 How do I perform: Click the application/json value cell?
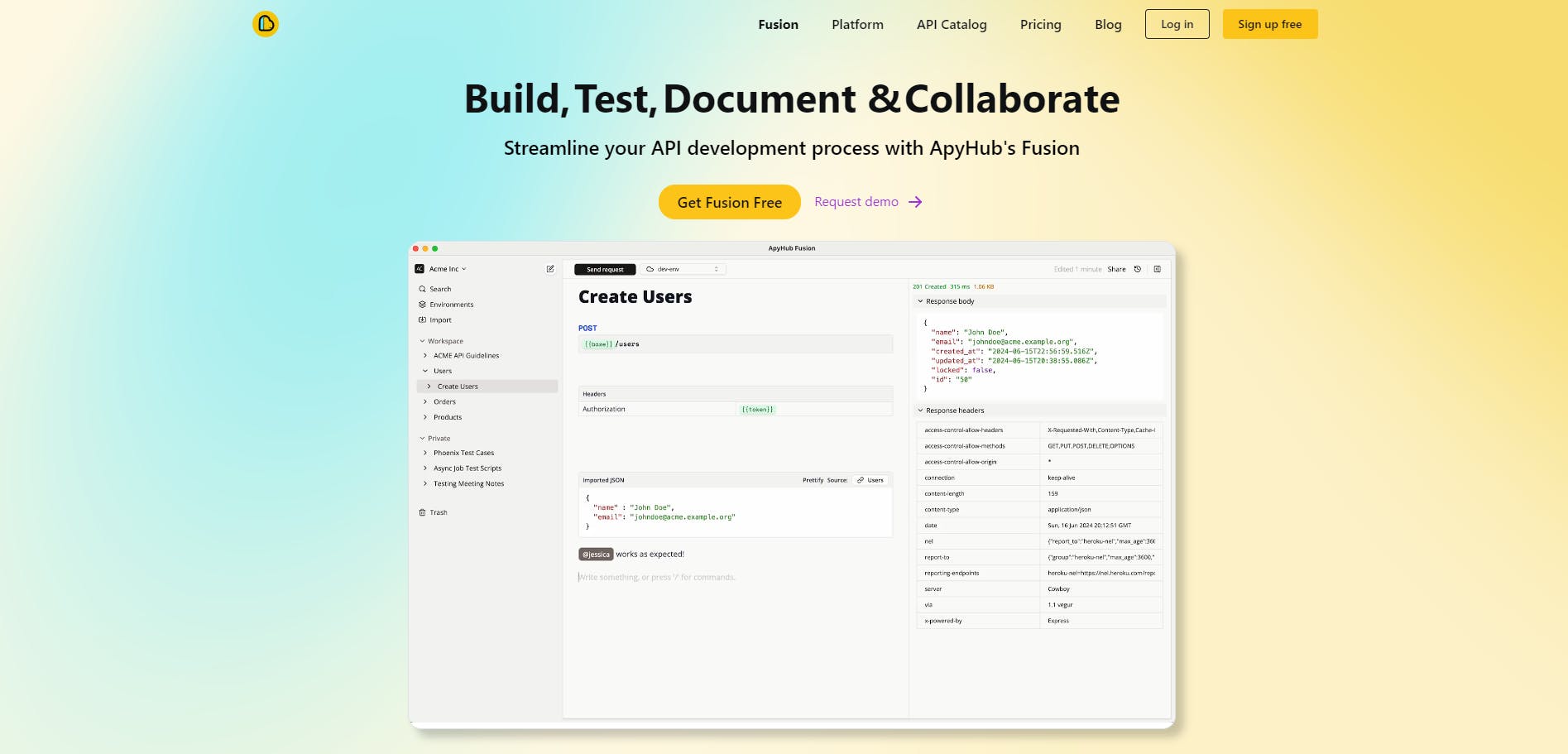tap(1101, 510)
